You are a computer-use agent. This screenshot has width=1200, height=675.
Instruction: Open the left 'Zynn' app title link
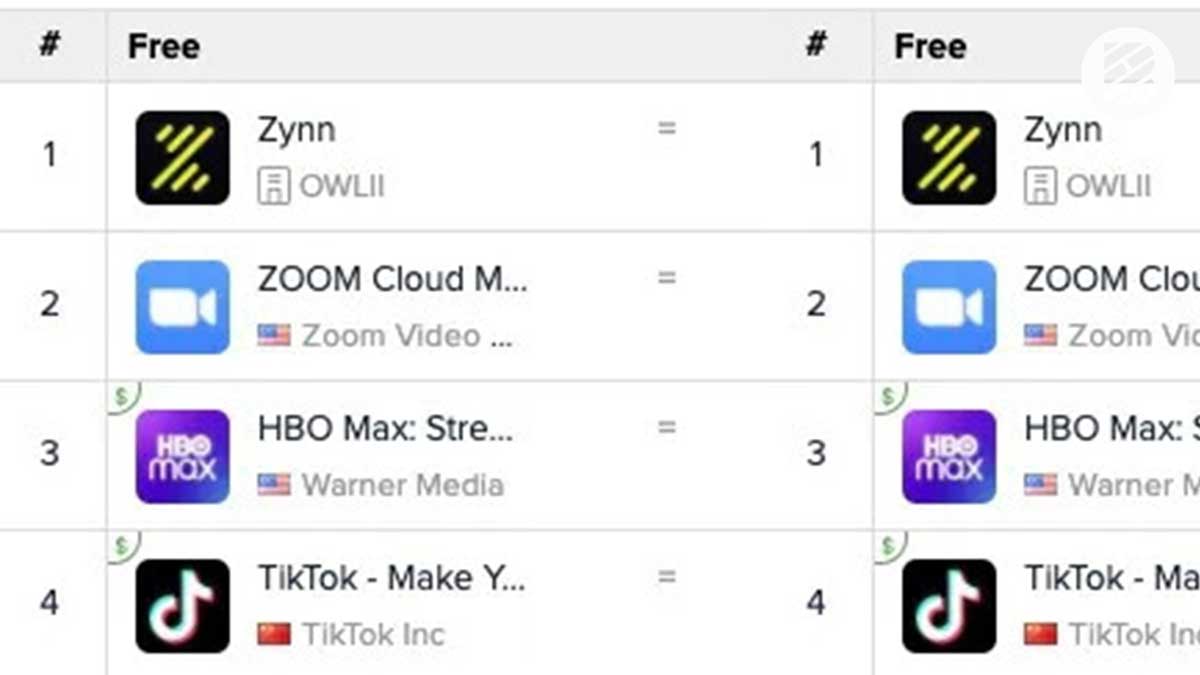296,130
